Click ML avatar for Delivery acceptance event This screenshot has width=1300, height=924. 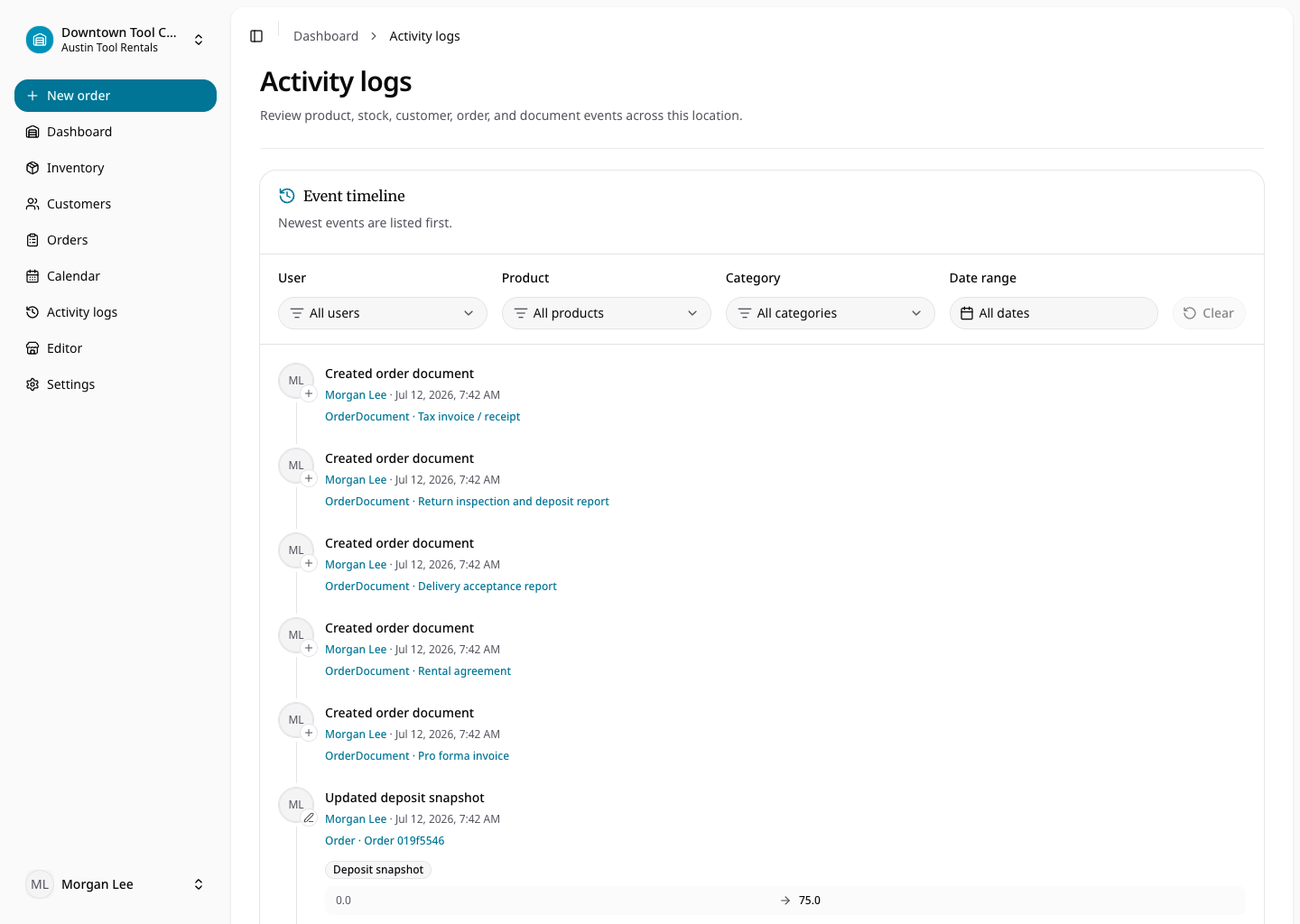point(296,550)
